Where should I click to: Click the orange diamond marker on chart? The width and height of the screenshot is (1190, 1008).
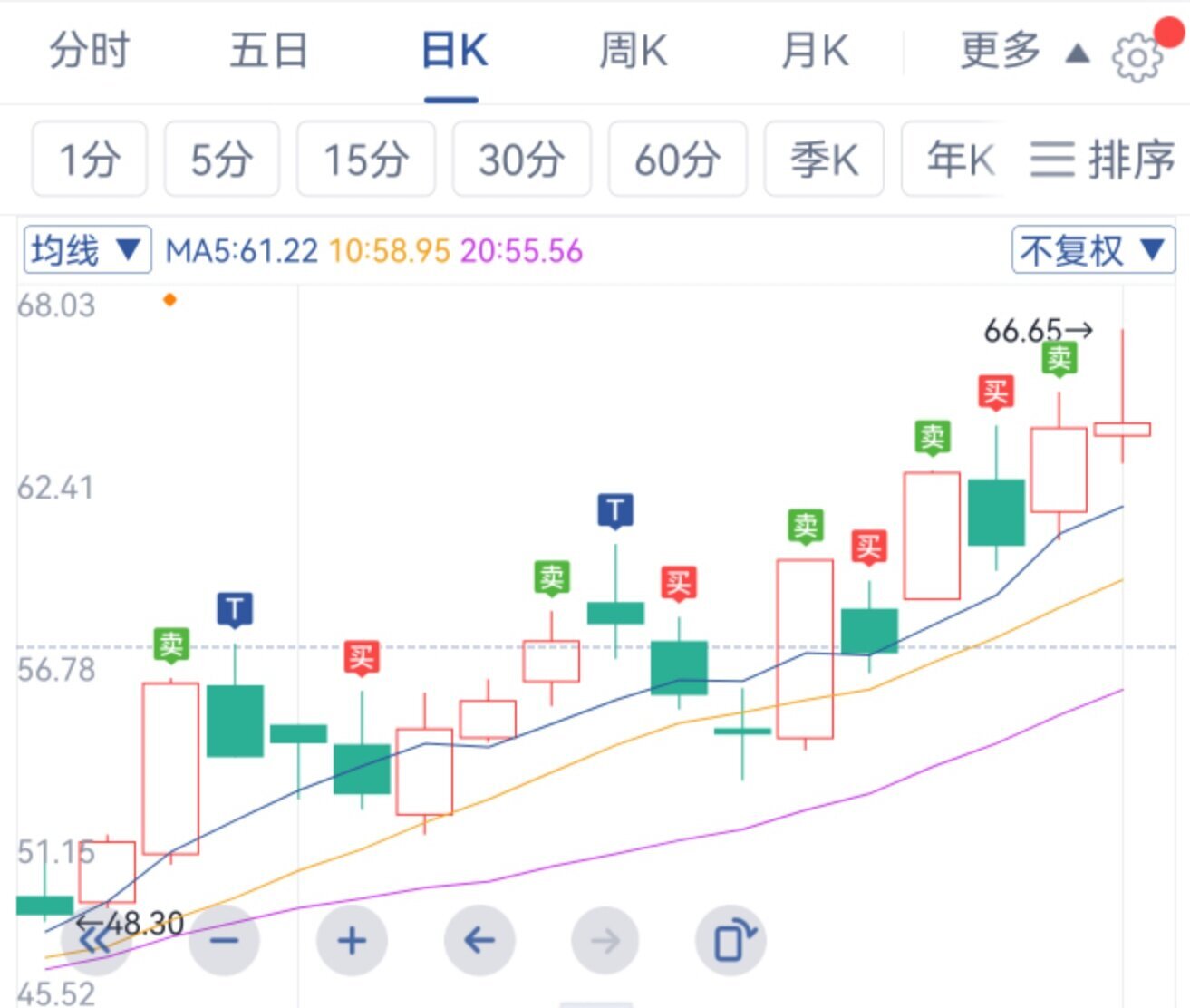(x=169, y=300)
